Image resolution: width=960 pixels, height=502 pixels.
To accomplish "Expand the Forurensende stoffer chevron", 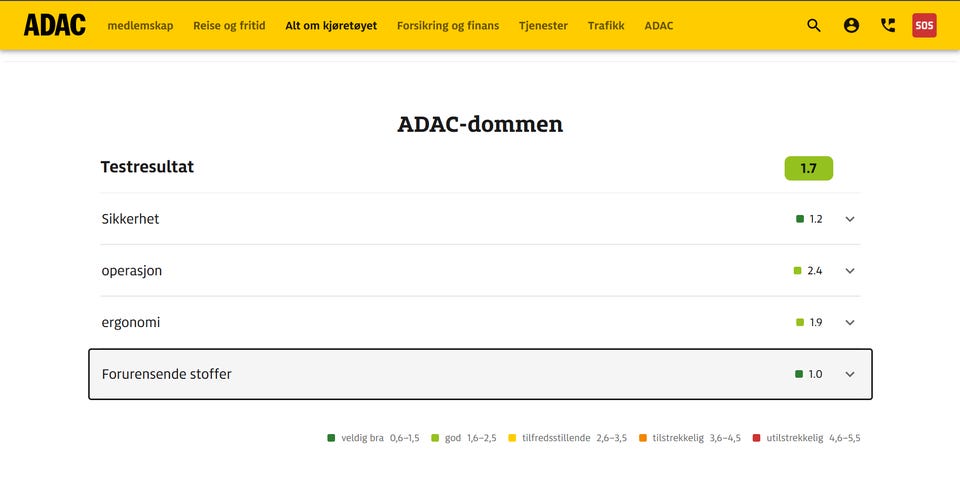I will 850,374.
